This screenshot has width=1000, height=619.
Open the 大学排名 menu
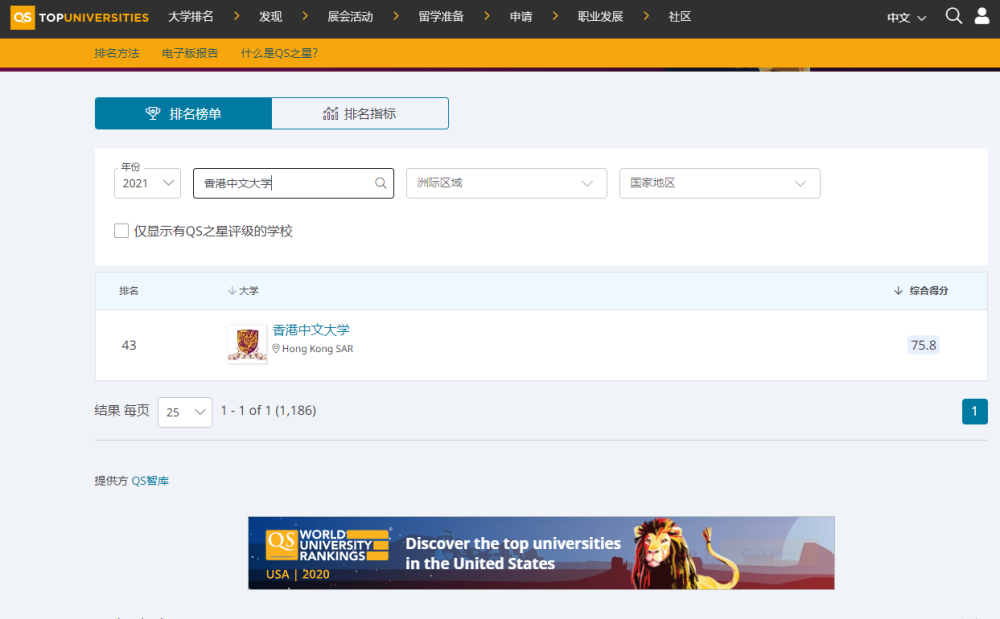[x=191, y=17]
